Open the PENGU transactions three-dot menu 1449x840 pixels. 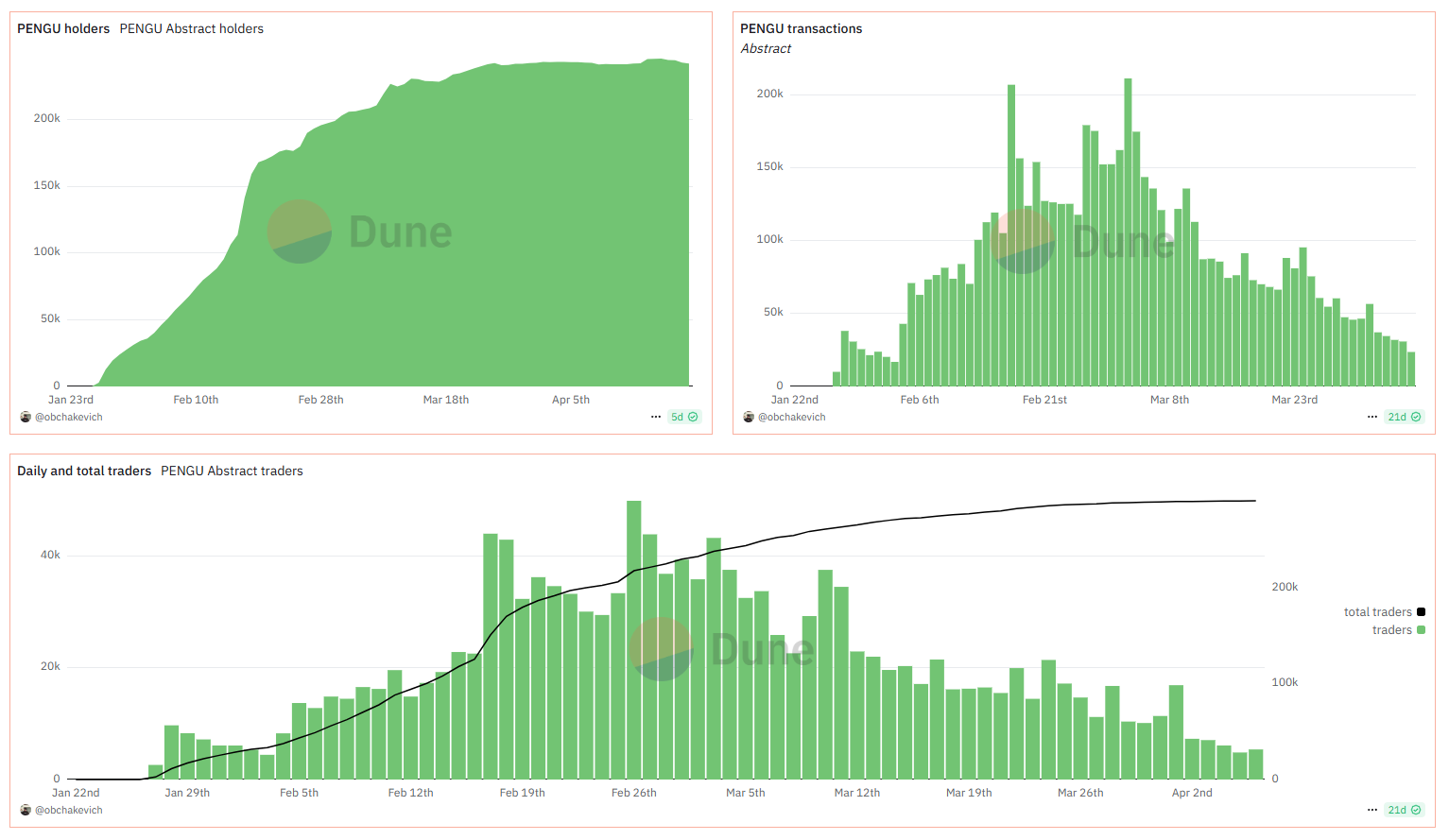pos(1372,417)
